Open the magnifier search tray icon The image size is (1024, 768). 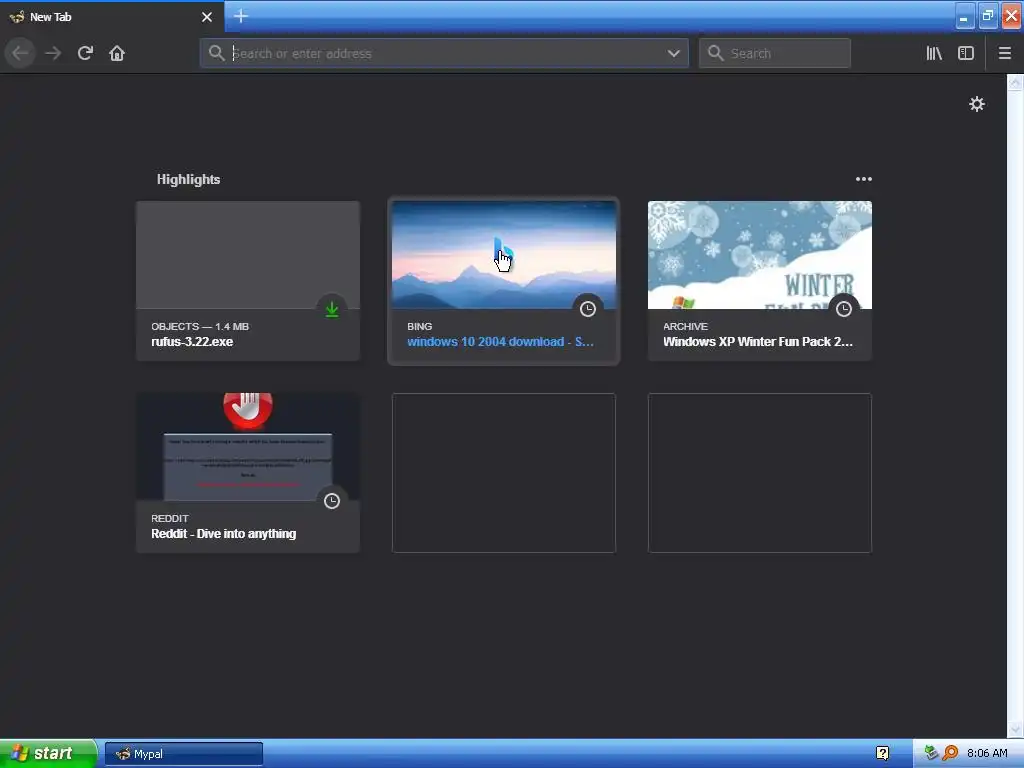coord(950,754)
